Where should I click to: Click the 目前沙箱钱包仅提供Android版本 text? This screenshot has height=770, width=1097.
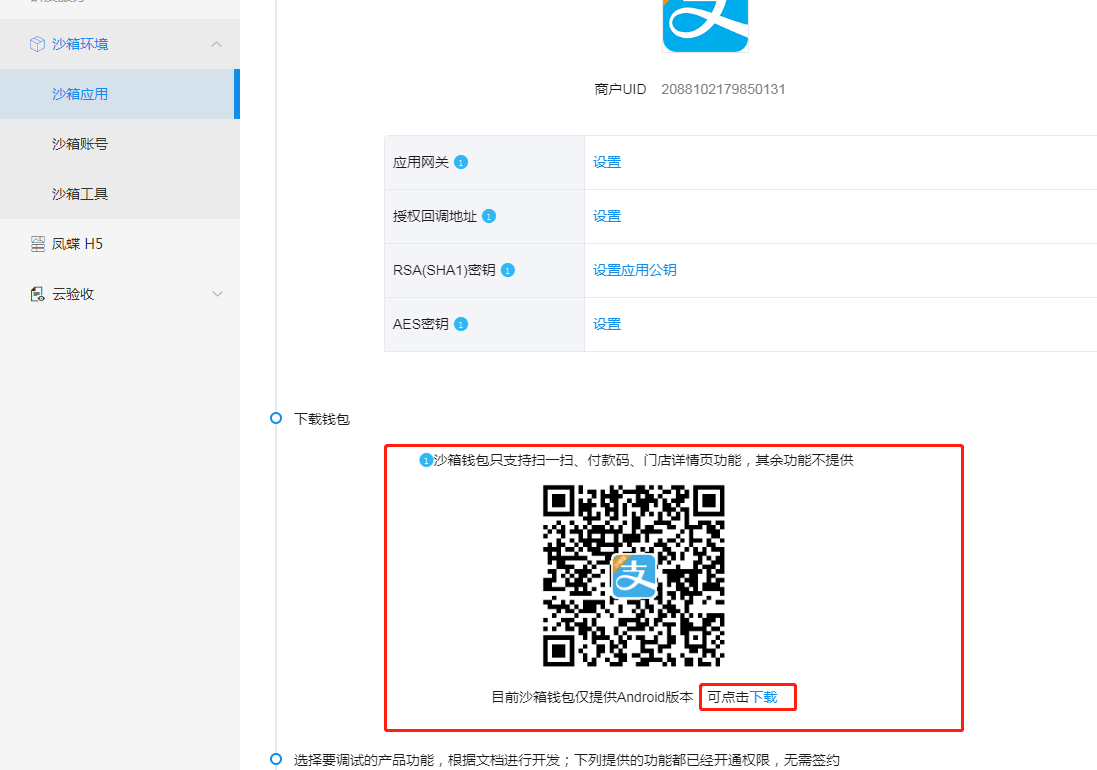[x=592, y=697]
